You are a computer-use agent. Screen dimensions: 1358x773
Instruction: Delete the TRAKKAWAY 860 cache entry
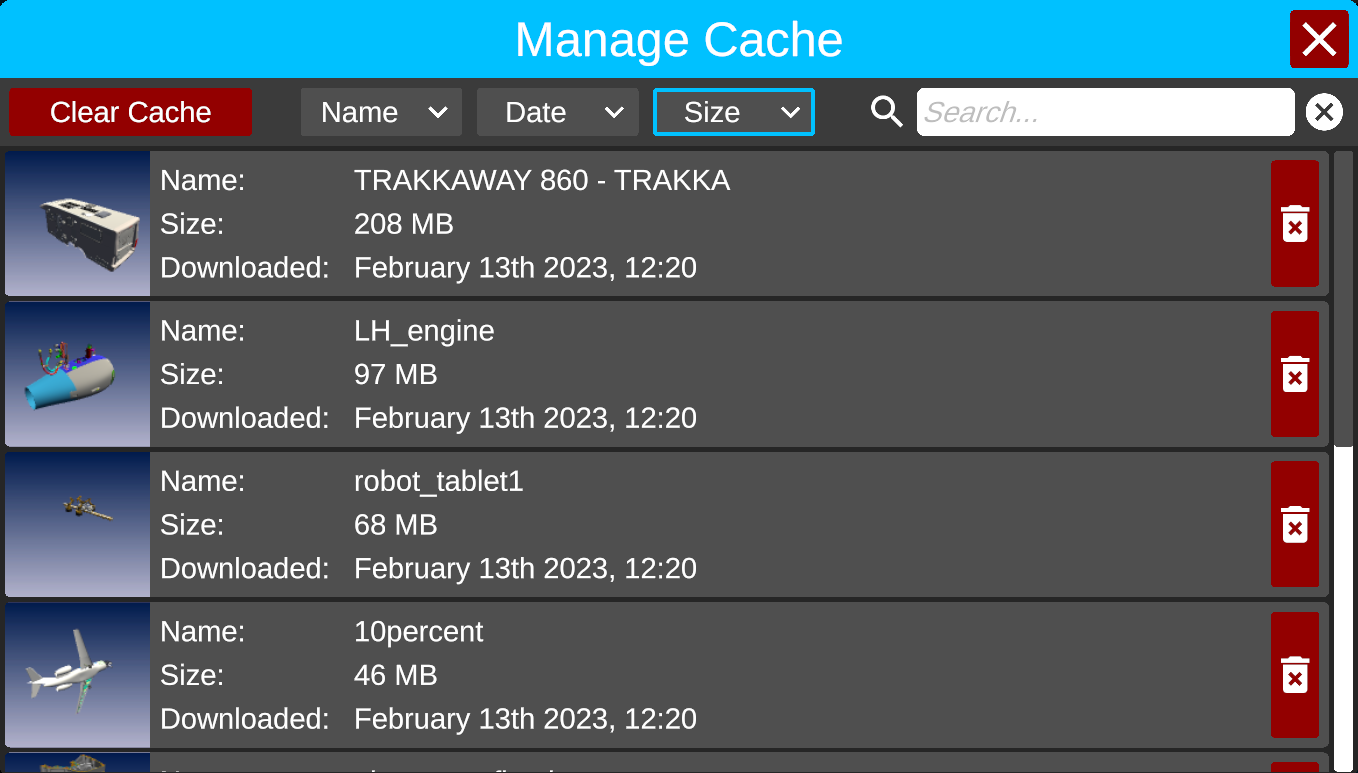[1294, 224]
